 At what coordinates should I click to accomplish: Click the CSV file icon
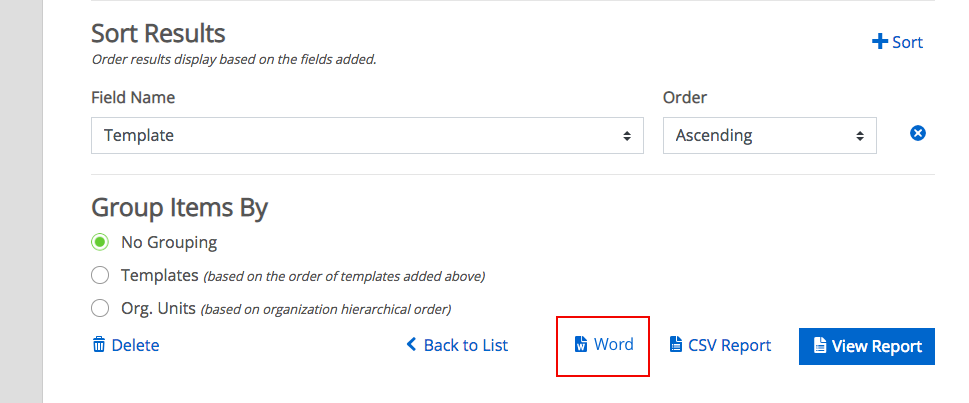676,344
